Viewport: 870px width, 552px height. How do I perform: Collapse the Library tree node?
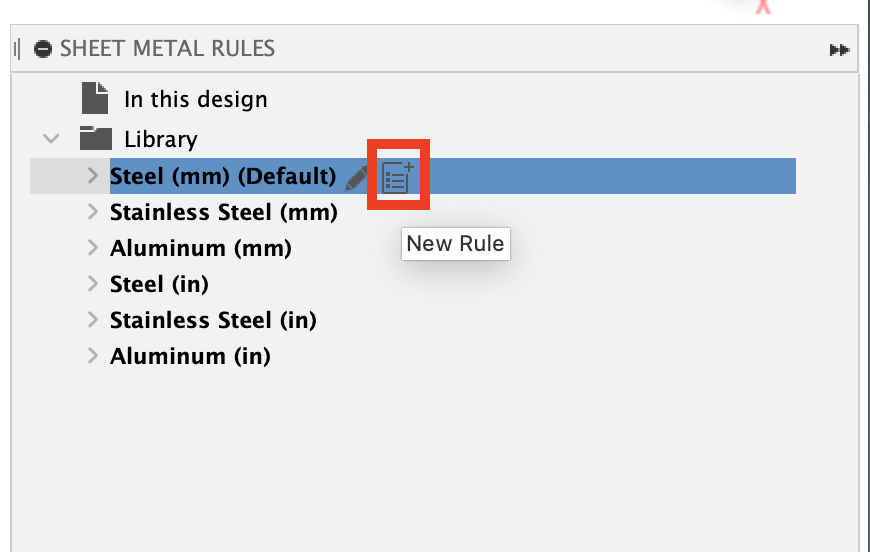[x=51, y=139]
